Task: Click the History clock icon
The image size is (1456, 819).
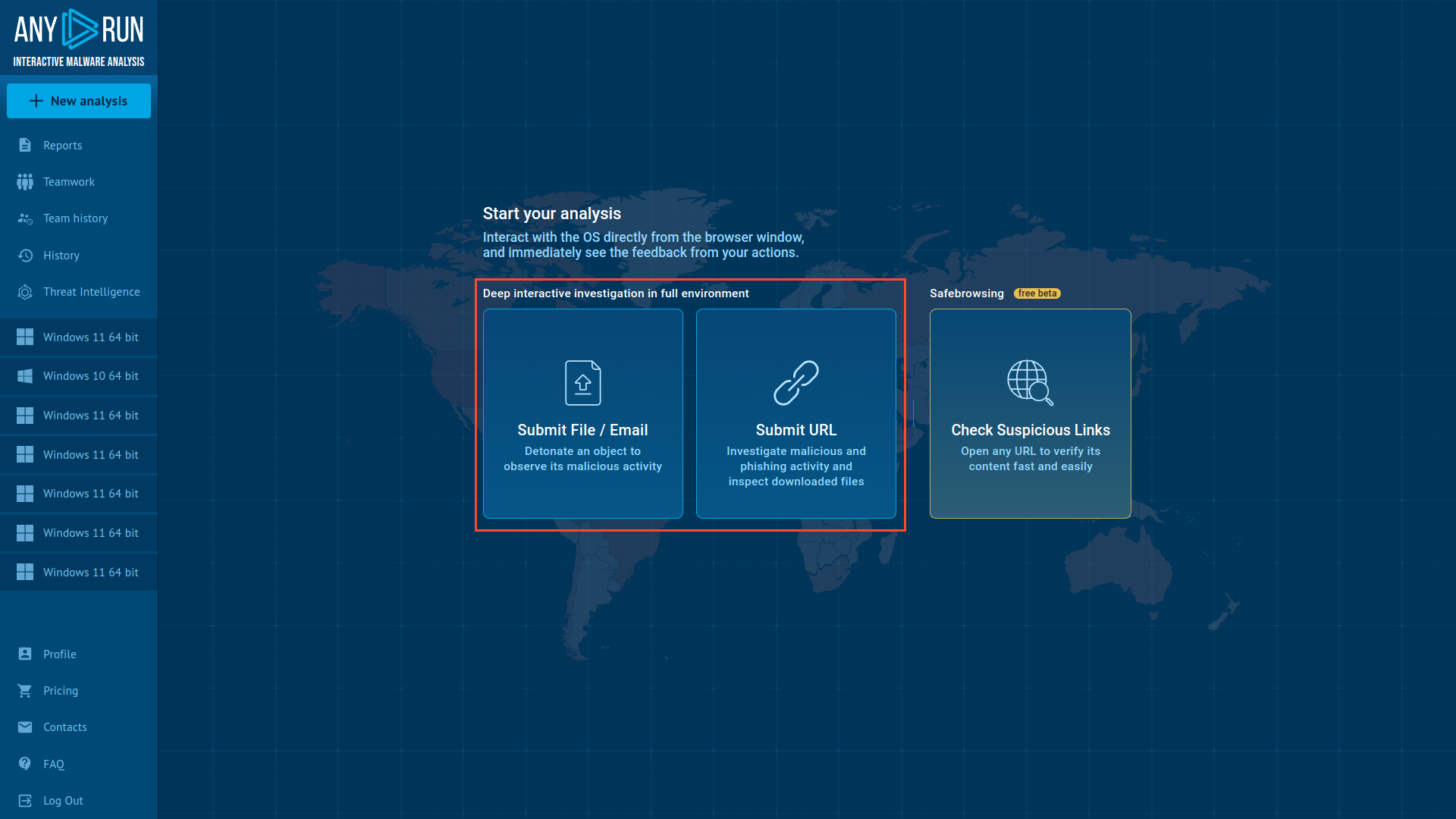Action: pyautogui.click(x=25, y=256)
